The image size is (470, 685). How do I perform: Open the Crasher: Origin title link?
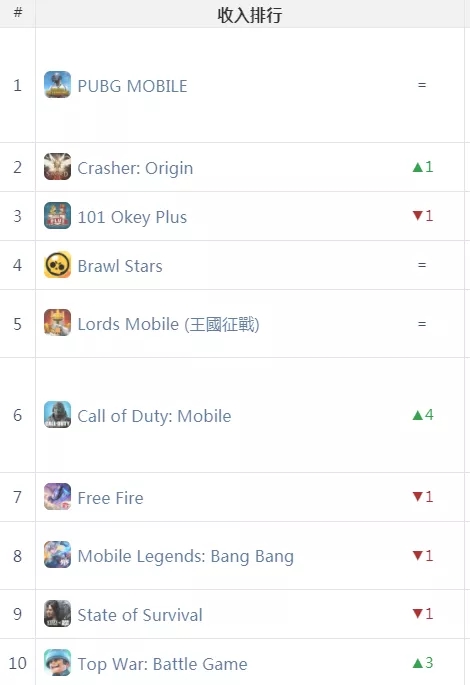pos(135,168)
